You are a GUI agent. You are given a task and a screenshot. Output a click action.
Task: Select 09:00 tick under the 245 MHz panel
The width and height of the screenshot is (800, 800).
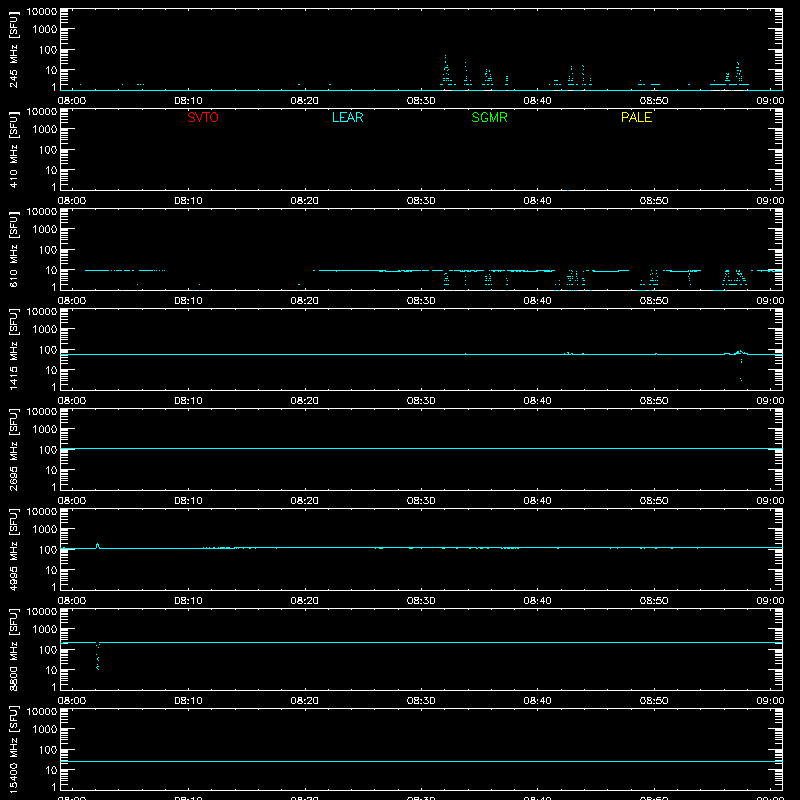(770, 101)
